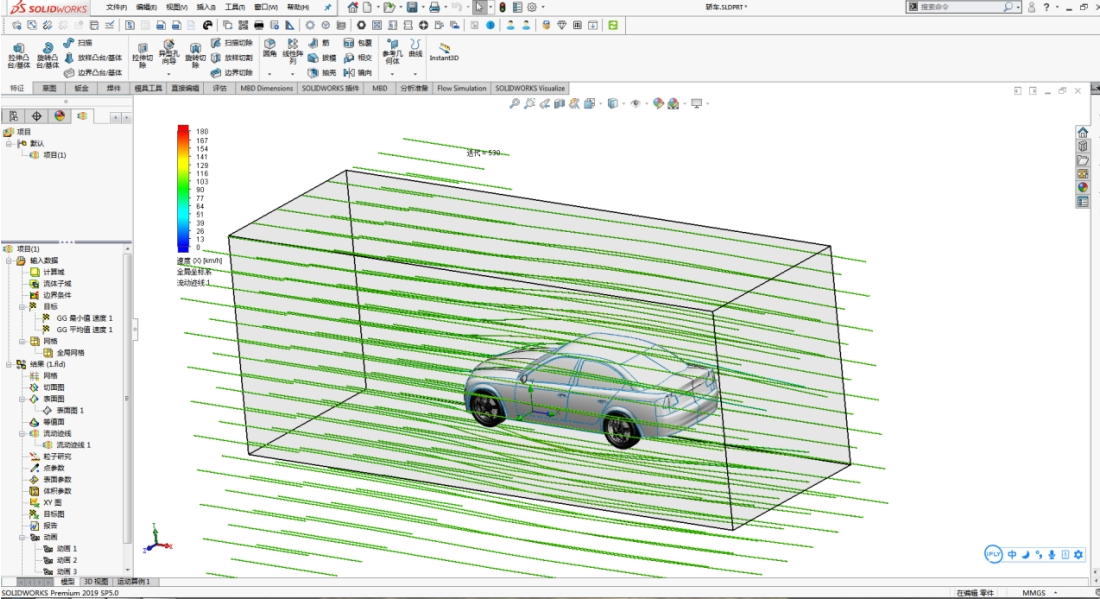Open the Appearances color ball icon in task pane
This screenshot has height=599, width=1100.
click(1082, 187)
